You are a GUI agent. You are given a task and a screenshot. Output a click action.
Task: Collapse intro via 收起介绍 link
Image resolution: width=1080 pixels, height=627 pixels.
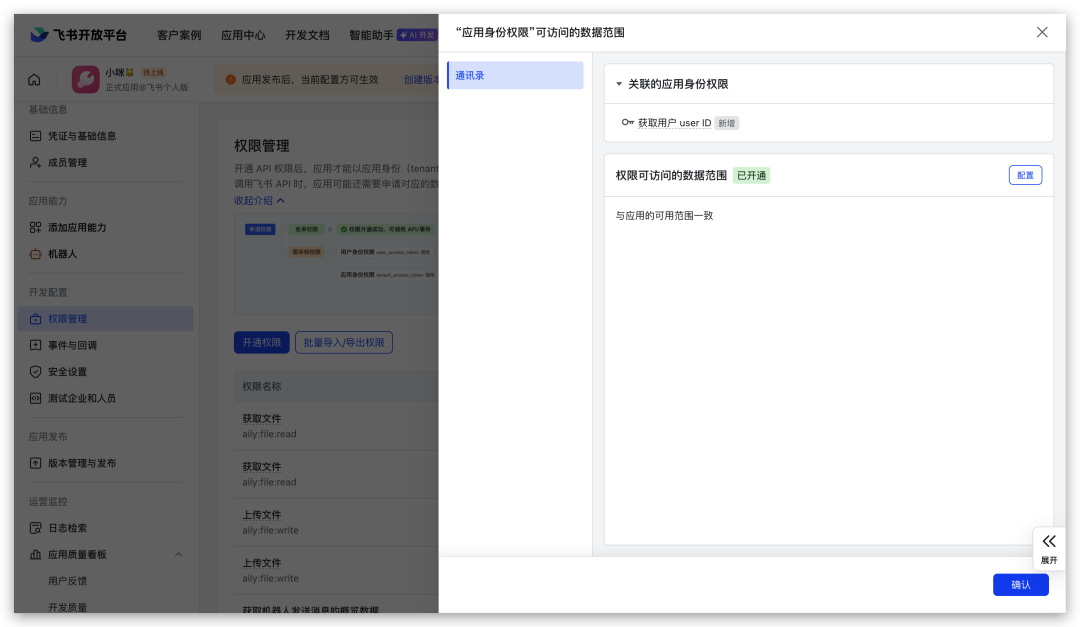(259, 200)
